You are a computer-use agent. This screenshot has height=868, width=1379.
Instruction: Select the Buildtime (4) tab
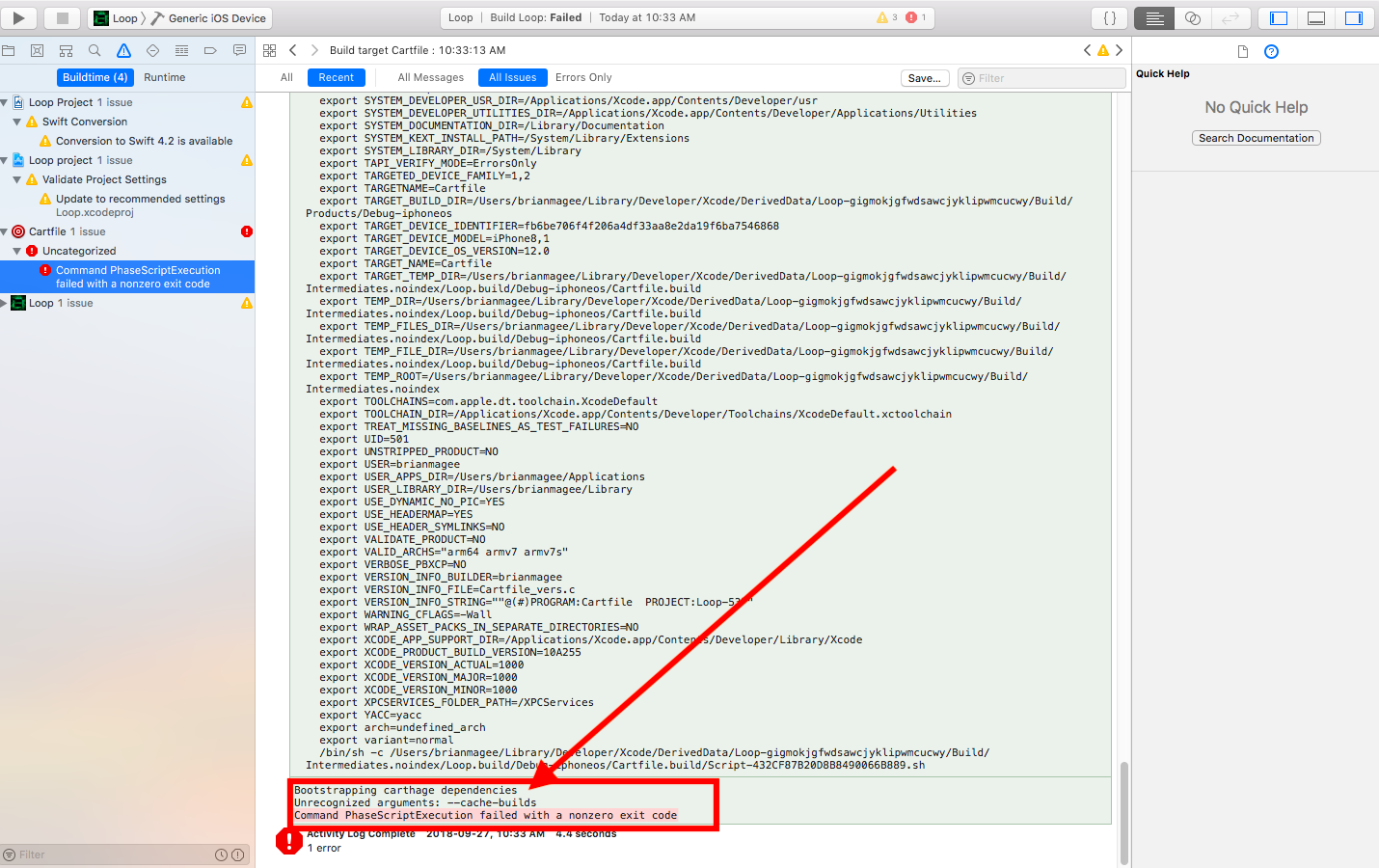coord(95,77)
